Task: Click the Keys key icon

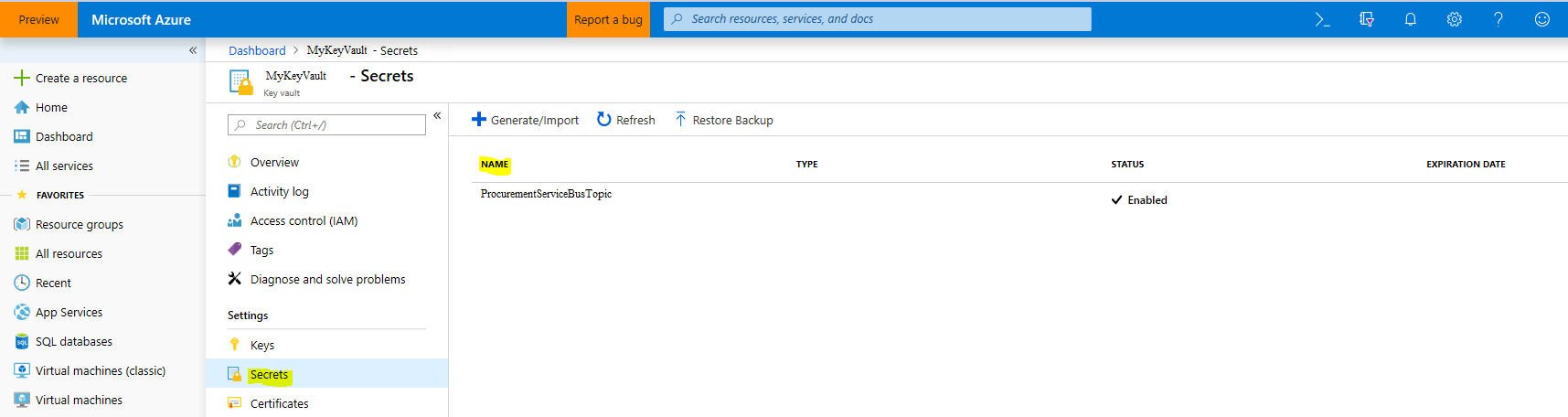Action: pos(234,345)
